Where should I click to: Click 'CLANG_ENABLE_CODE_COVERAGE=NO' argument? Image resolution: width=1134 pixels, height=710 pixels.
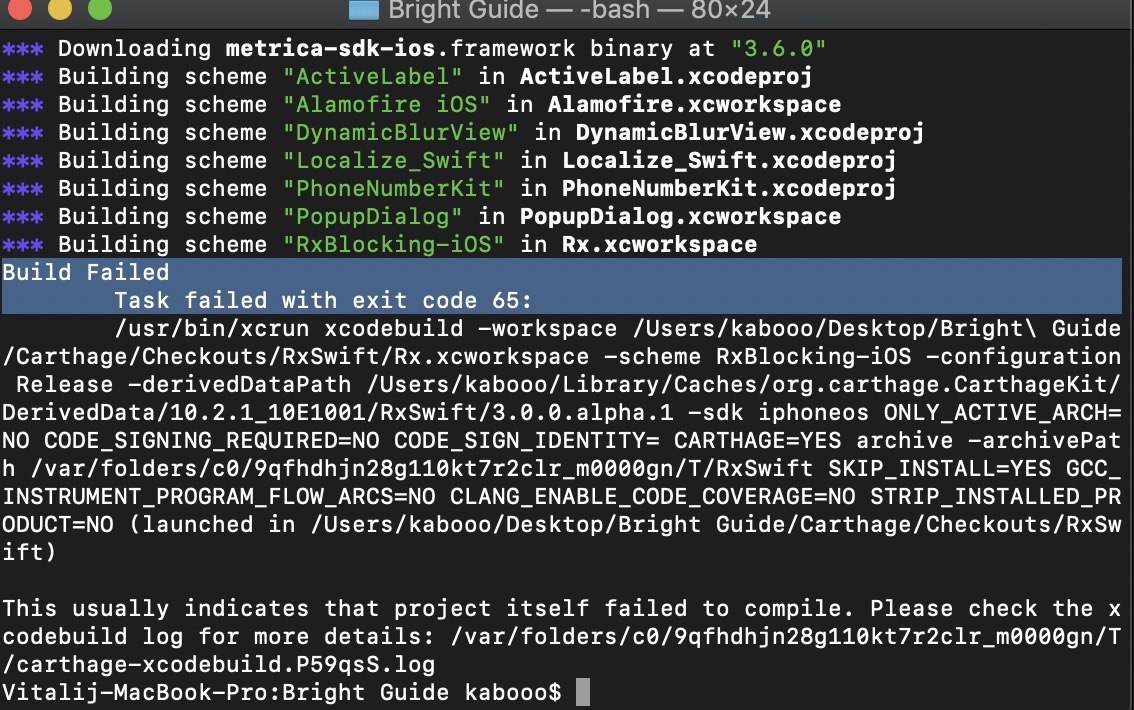652,497
